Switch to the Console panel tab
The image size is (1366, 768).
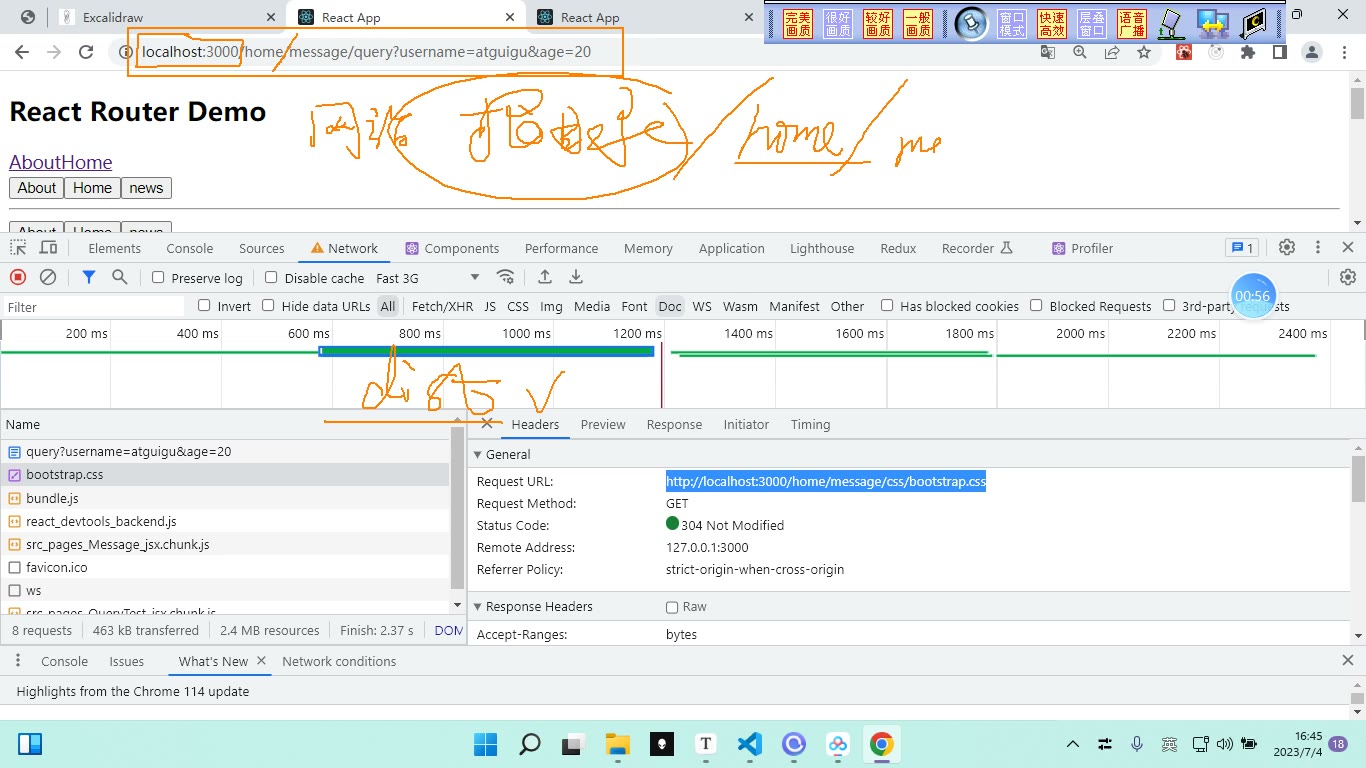[190, 248]
